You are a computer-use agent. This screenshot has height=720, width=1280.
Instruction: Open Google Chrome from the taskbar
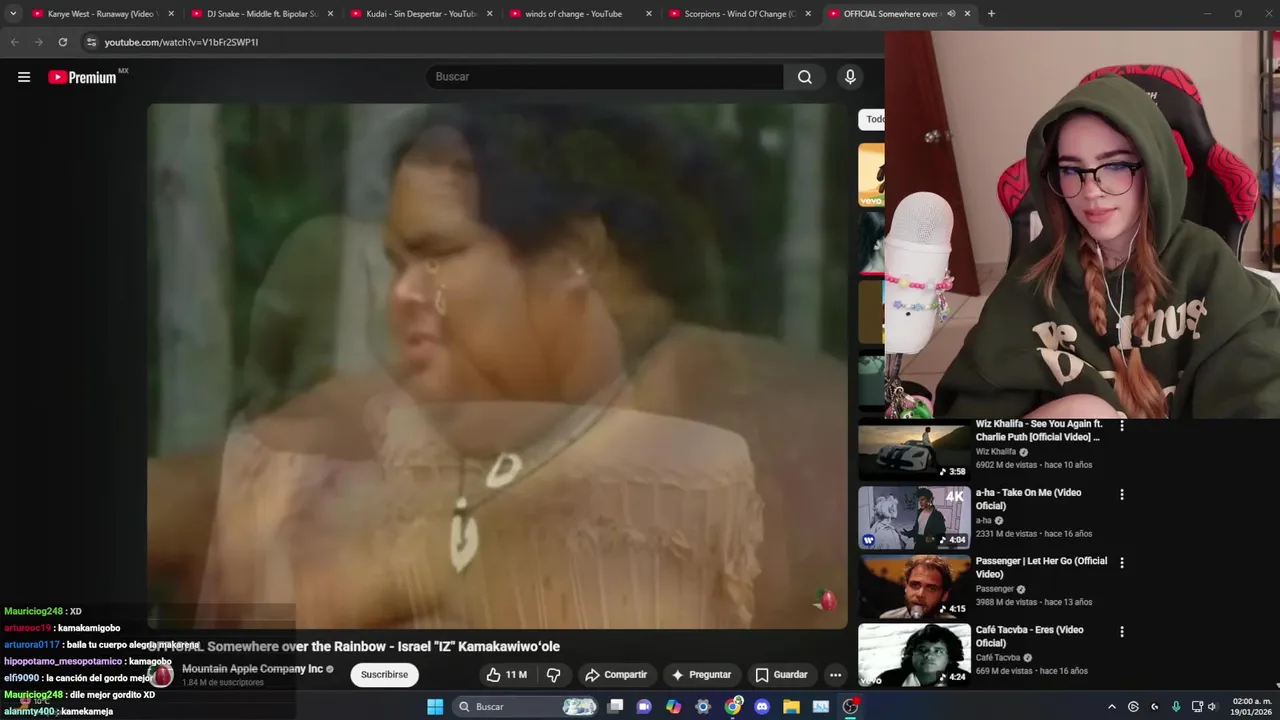(x=733, y=707)
